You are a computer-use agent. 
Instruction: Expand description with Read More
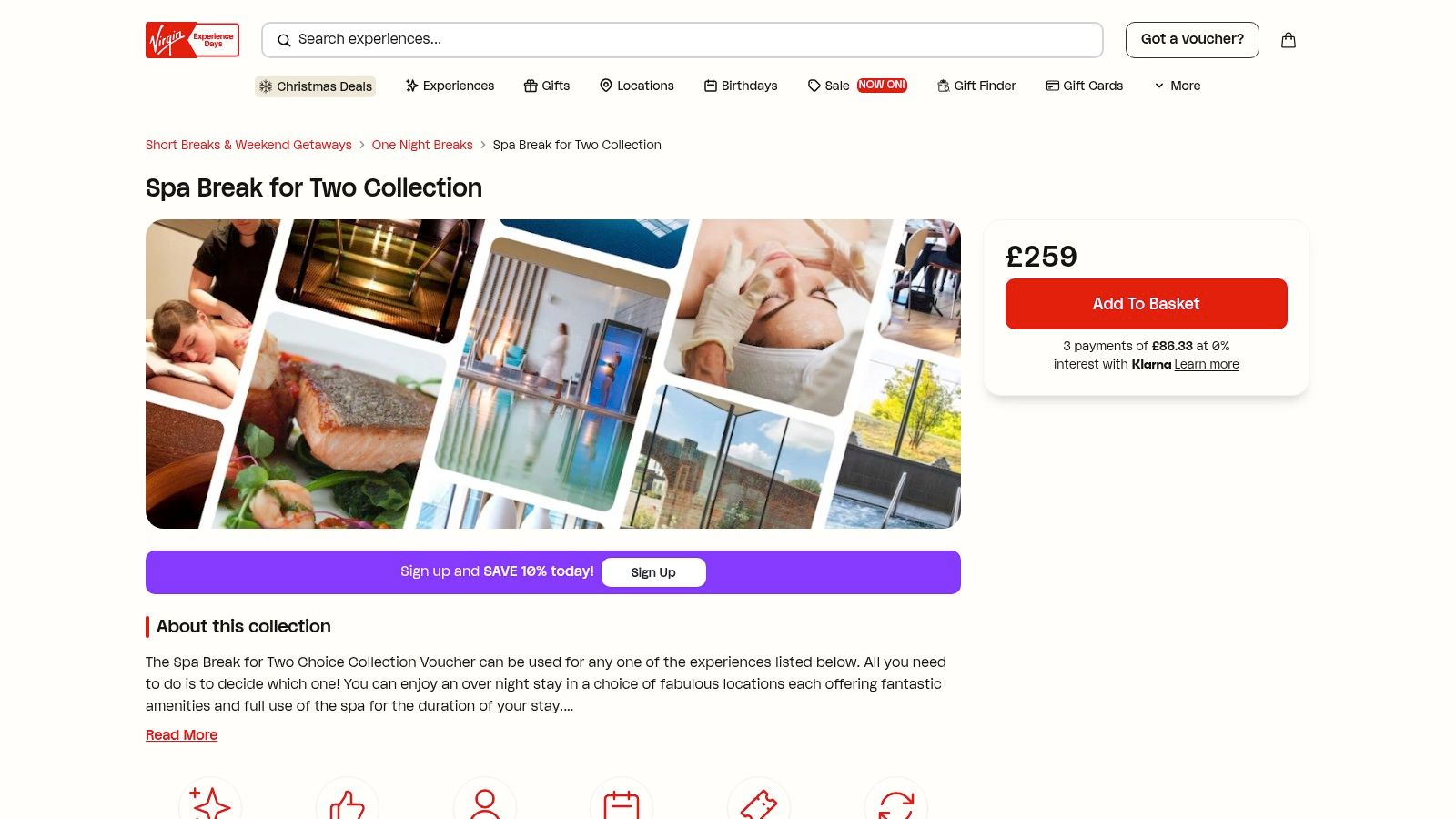pyautogui.click(x=182, y=735)
